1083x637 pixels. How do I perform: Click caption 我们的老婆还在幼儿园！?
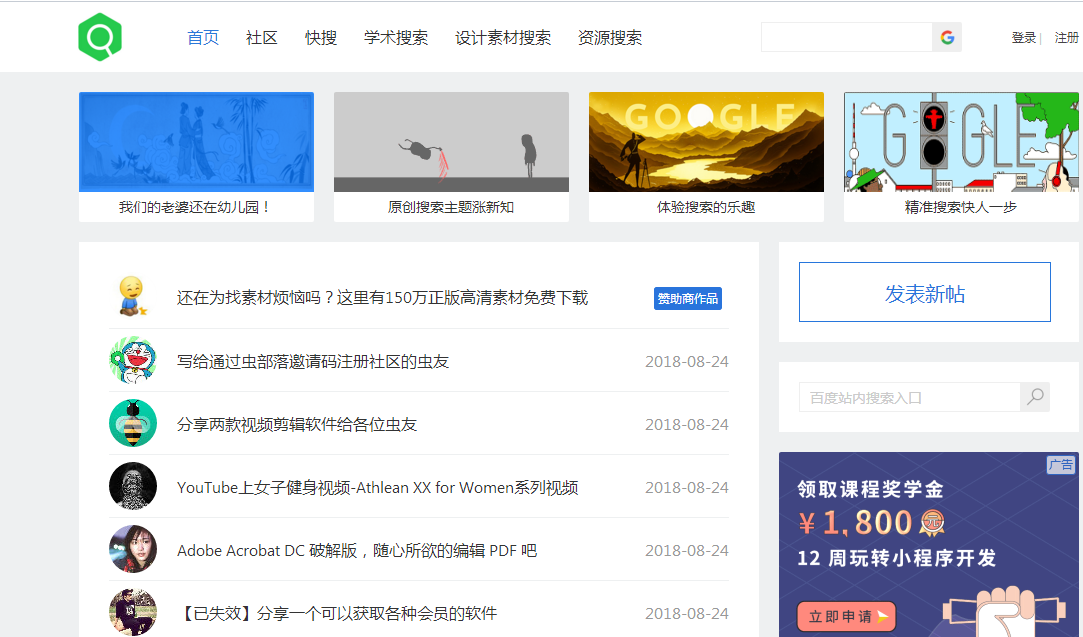[x=195, y=207]
